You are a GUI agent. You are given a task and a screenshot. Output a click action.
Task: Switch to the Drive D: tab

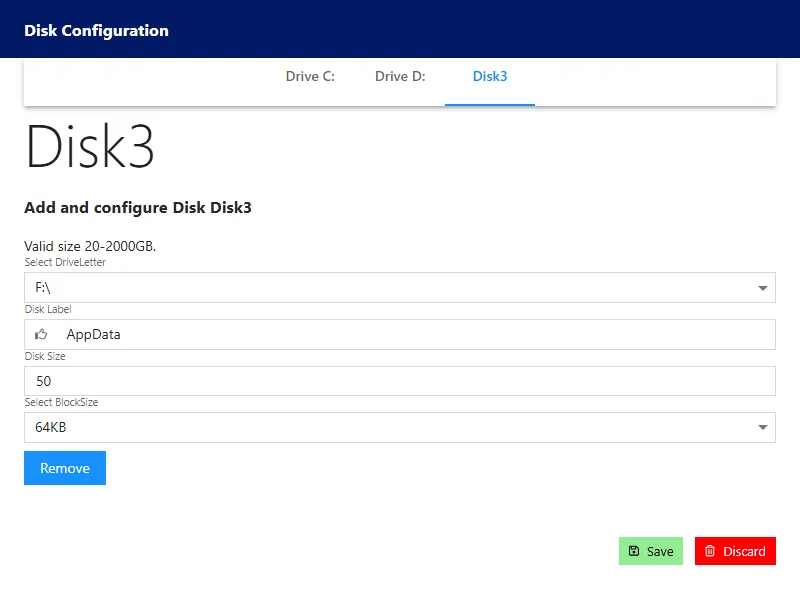tap(400, 76)
